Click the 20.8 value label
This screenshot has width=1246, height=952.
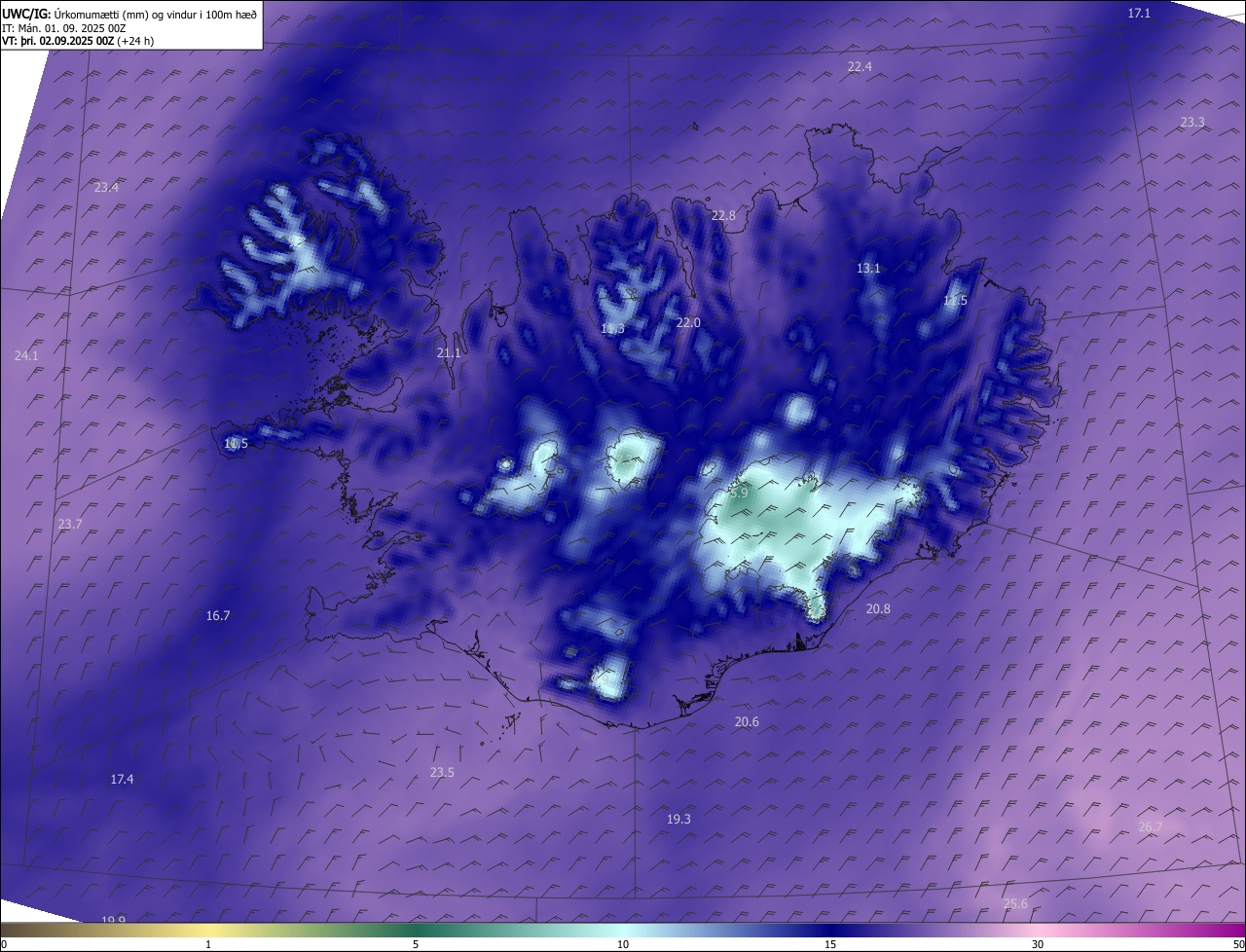(x=878, y=609)
